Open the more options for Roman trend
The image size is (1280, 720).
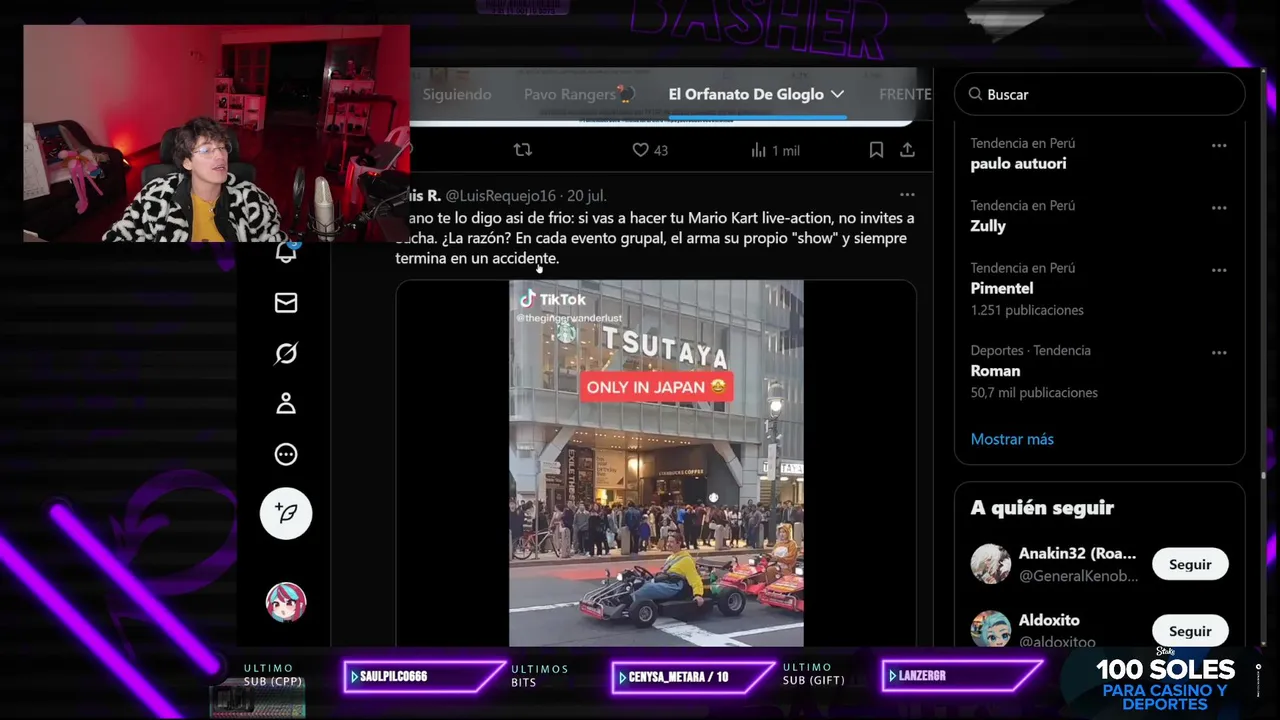(x=1219, y=352)
